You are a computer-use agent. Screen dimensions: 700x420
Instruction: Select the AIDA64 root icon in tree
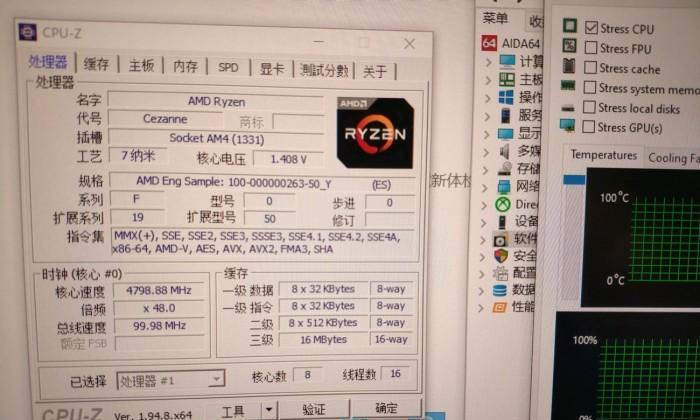(489, 43)
